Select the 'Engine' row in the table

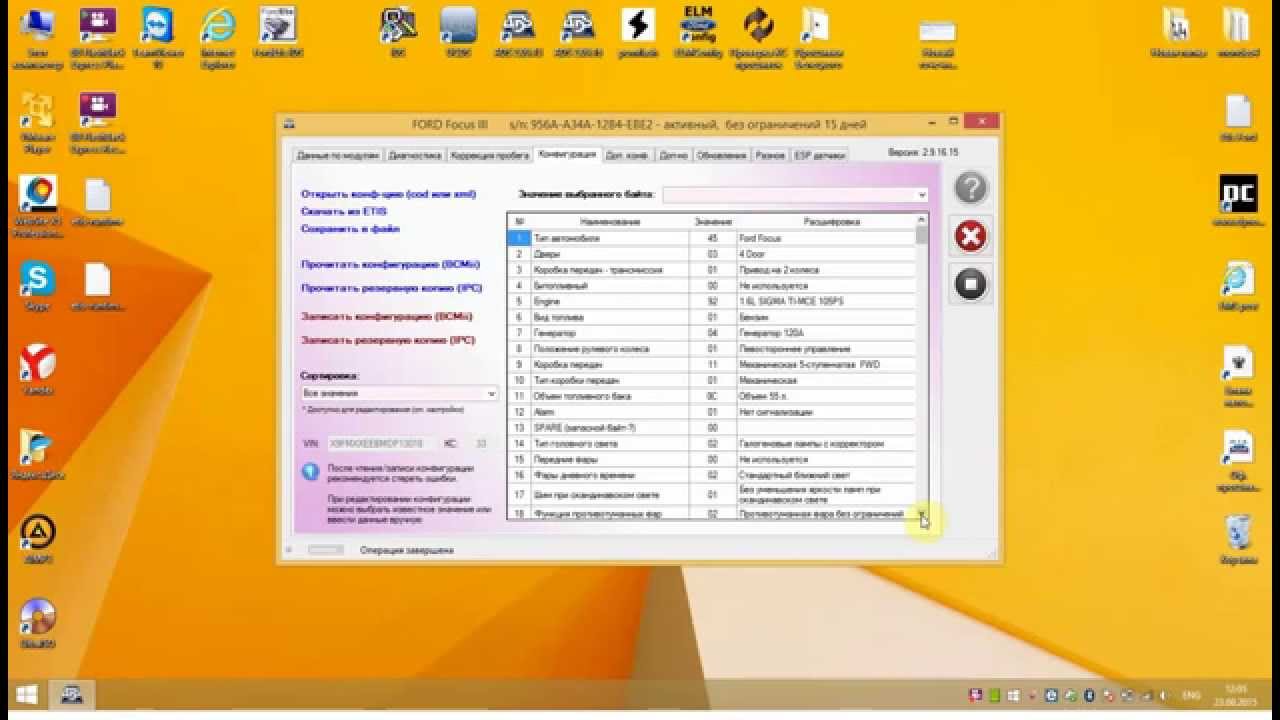[x=711, y=301]
